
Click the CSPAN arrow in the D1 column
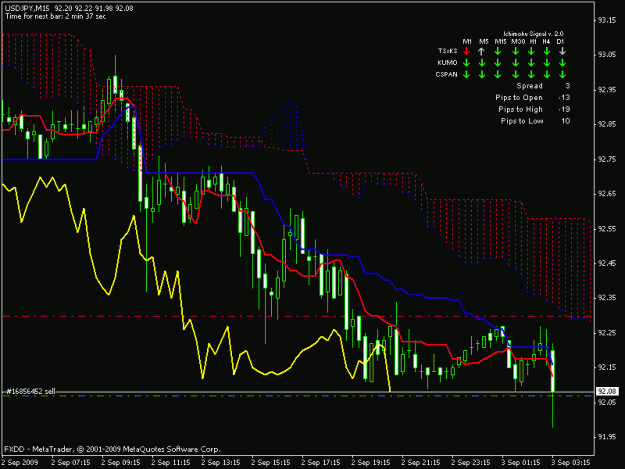tap(562, 75)
